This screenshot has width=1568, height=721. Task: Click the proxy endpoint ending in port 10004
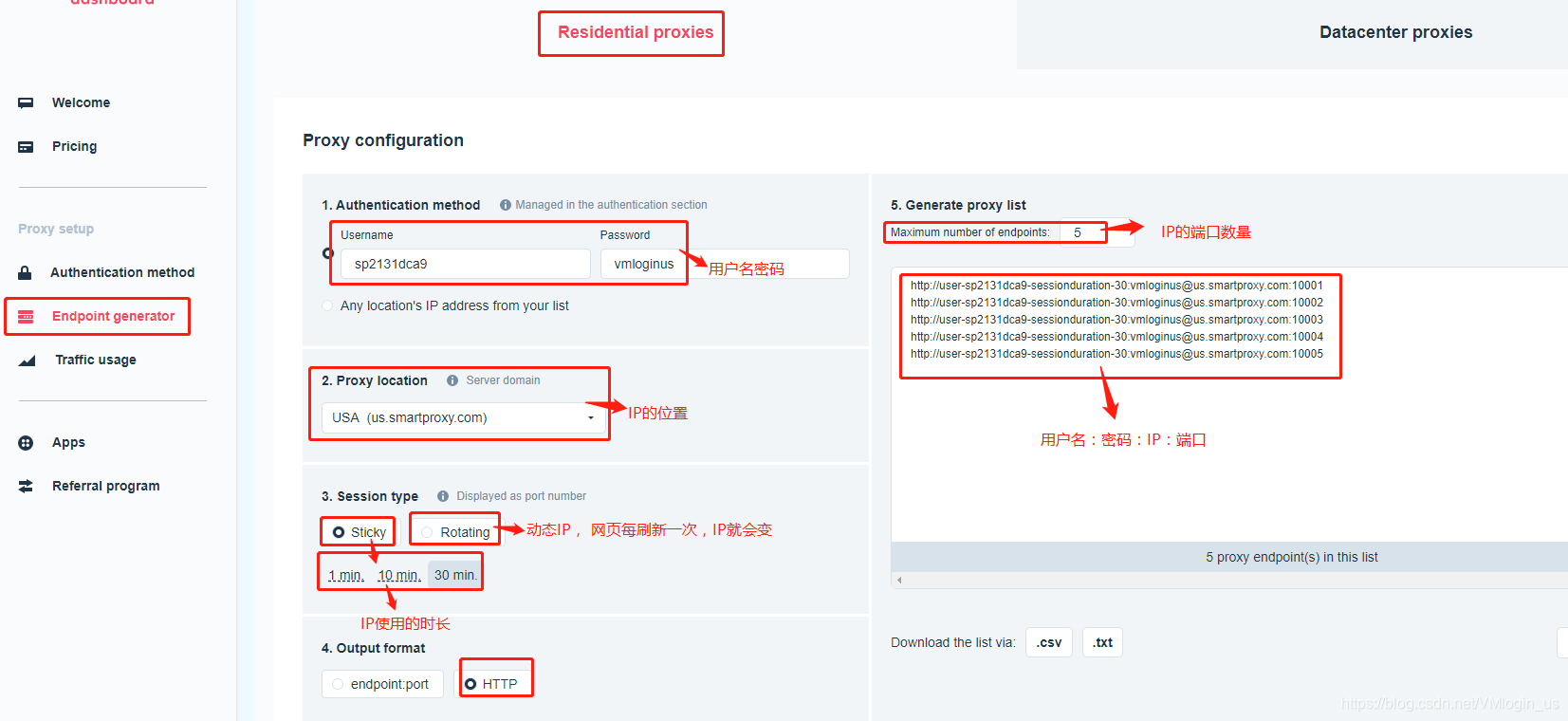1116,337
